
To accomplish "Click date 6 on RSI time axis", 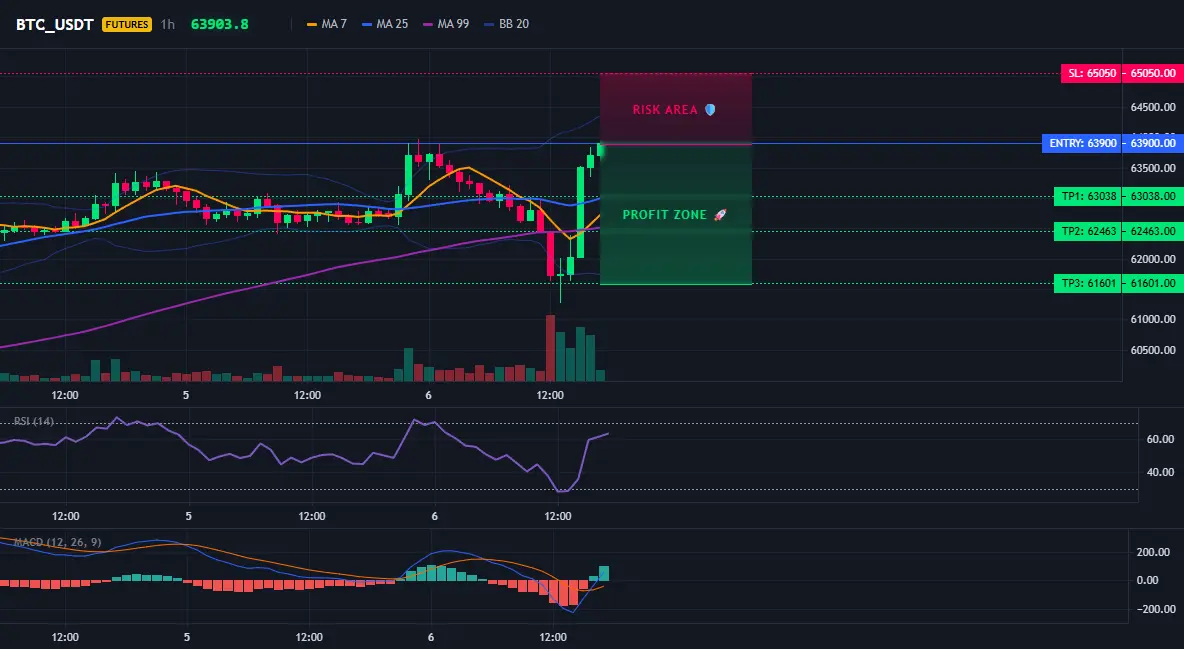I will tap(434, 516).
